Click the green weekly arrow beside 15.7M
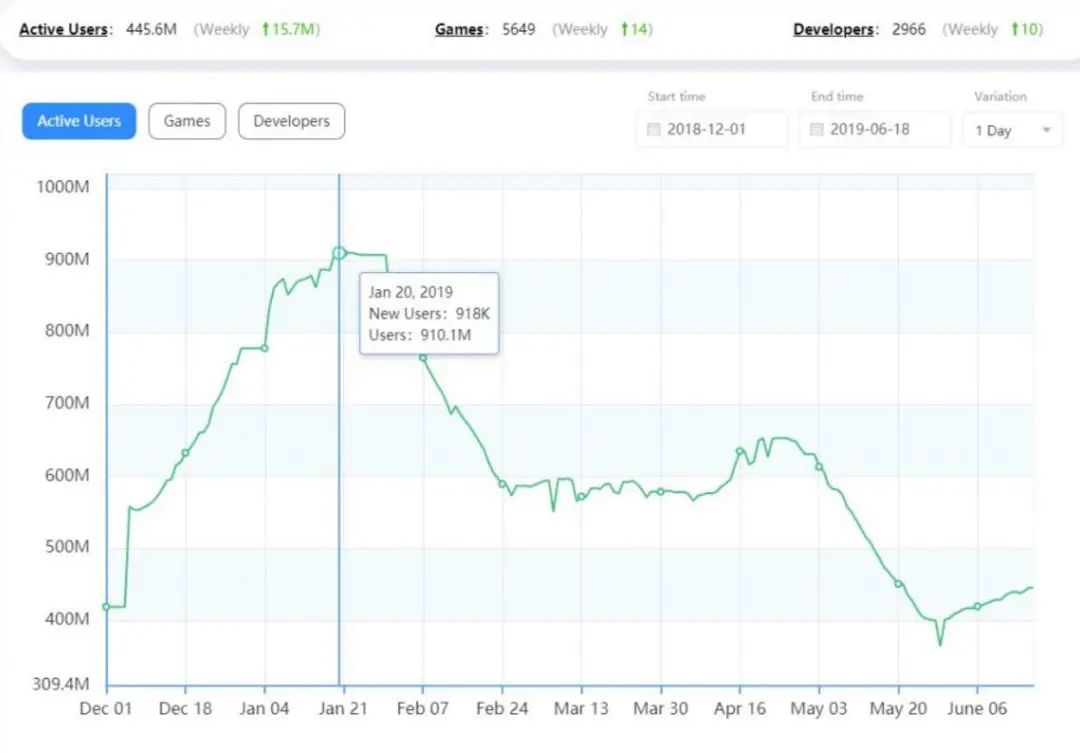Image resolution: width=1080 pixels, height=753 pixels. tap(265, 29)
